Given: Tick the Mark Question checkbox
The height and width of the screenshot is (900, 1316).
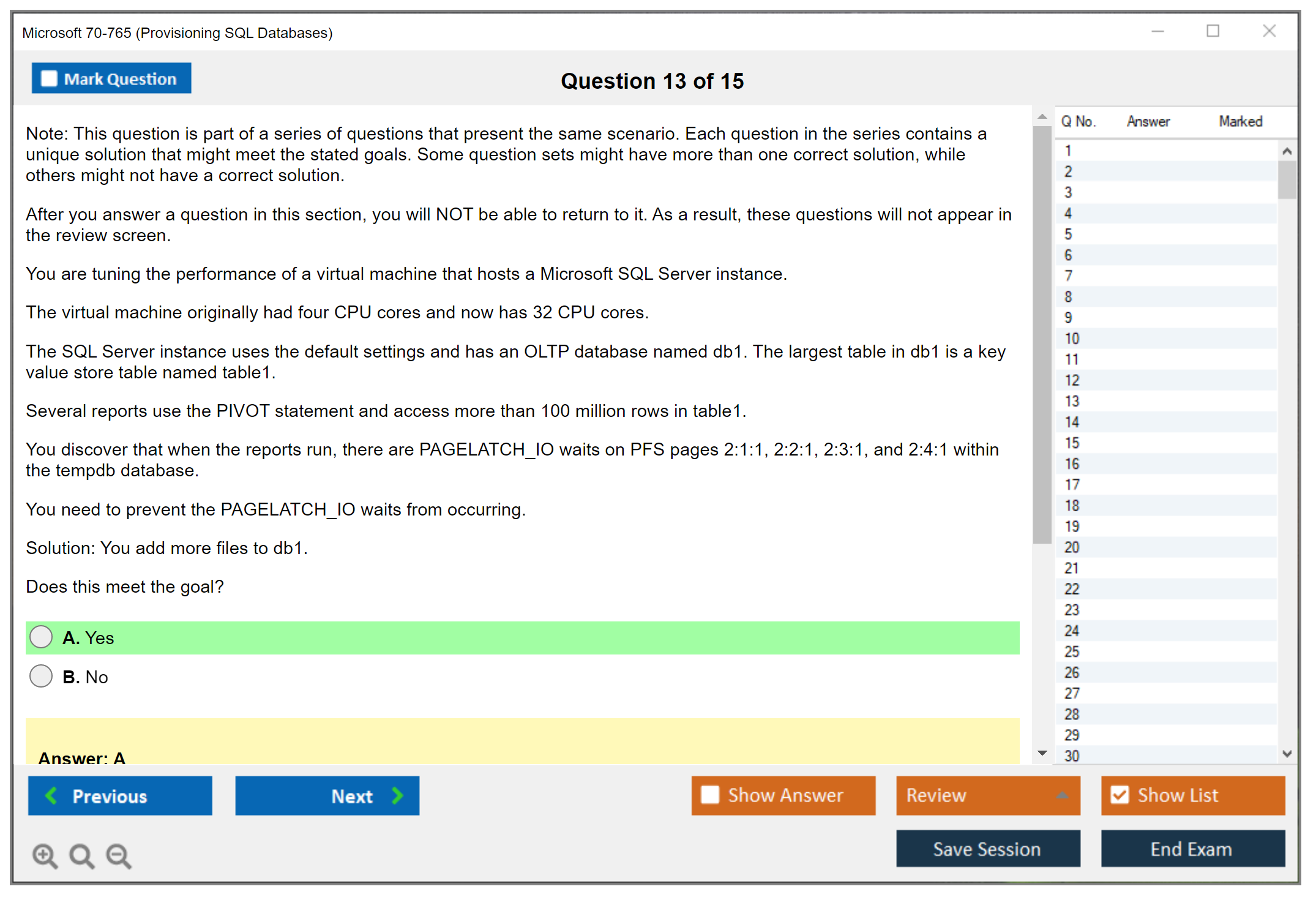Looking at the screenshot, I should pyautogui.click(x=49, y=78).
